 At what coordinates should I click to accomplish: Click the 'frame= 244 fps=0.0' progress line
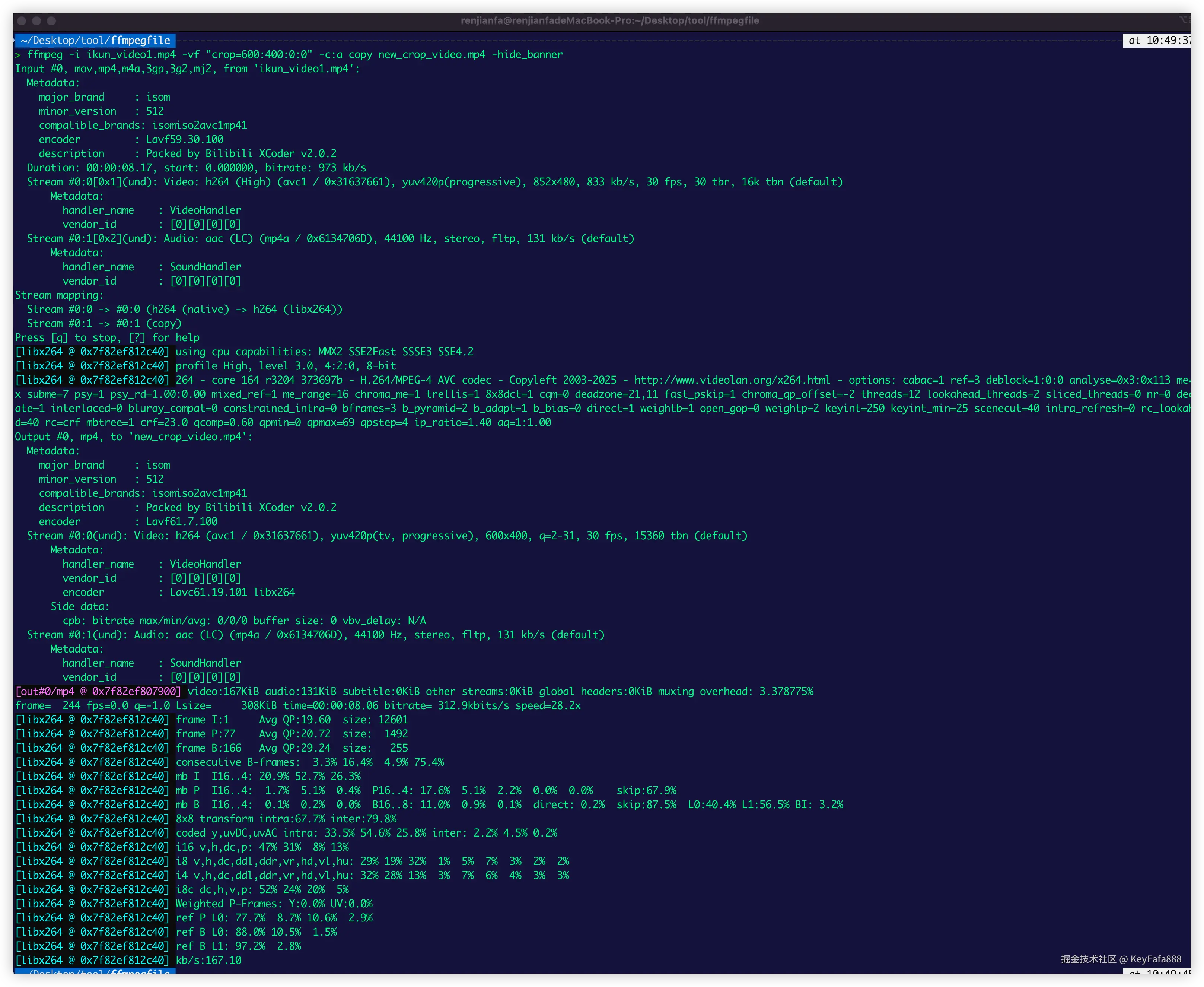297,705
